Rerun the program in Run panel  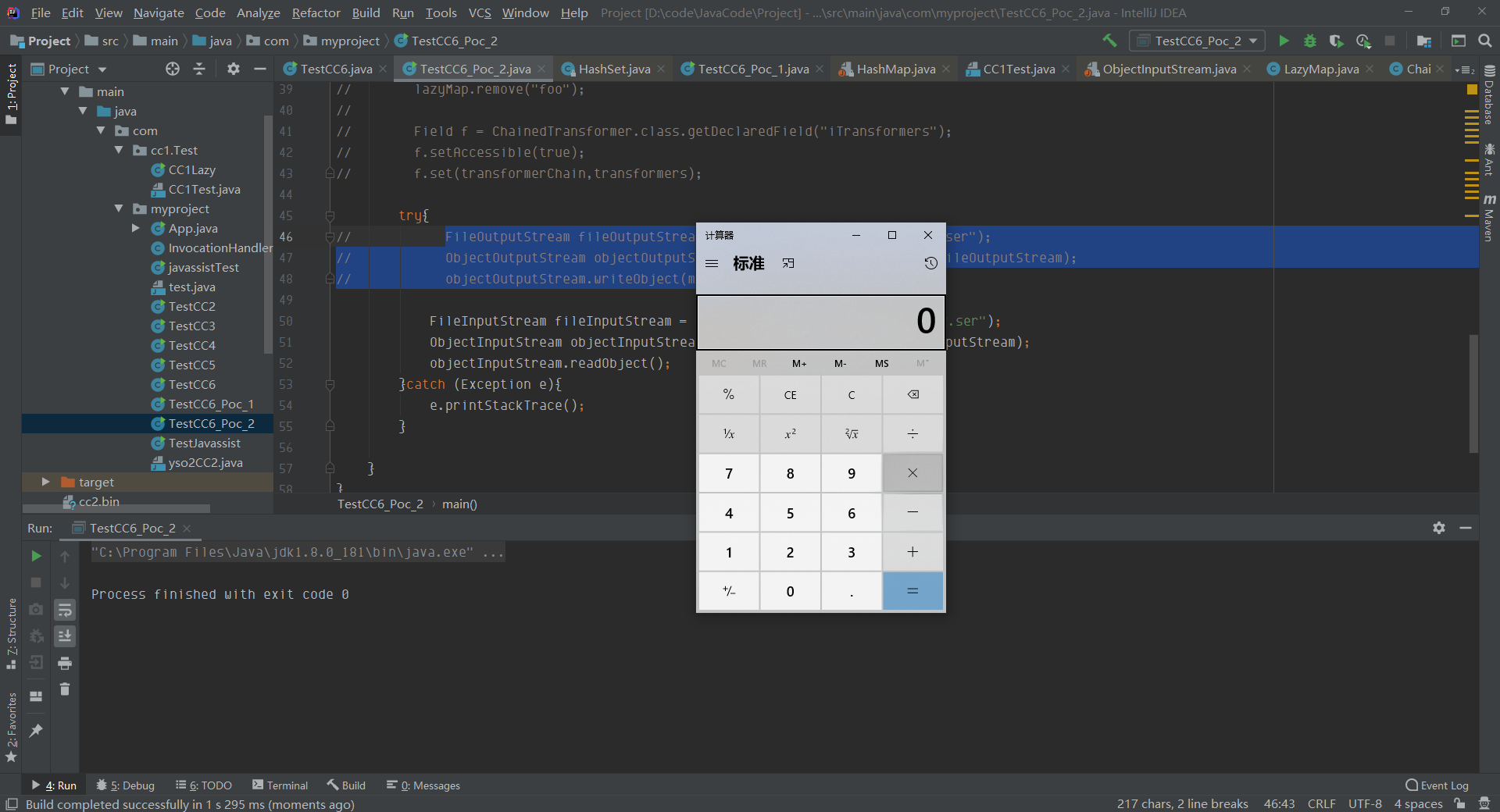tap(36, 556)
